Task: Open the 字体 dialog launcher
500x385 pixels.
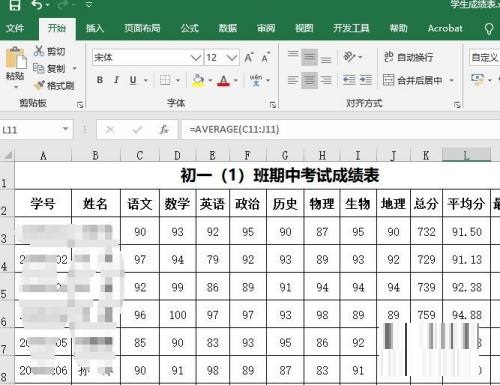Action: [273, 105]
